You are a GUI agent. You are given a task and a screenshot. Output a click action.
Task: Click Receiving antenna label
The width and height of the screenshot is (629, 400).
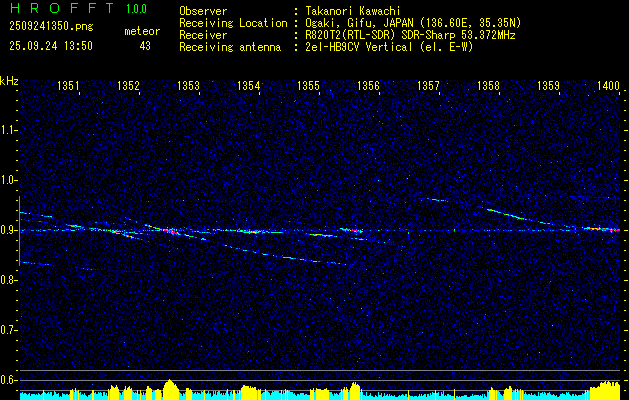(230, 47)
